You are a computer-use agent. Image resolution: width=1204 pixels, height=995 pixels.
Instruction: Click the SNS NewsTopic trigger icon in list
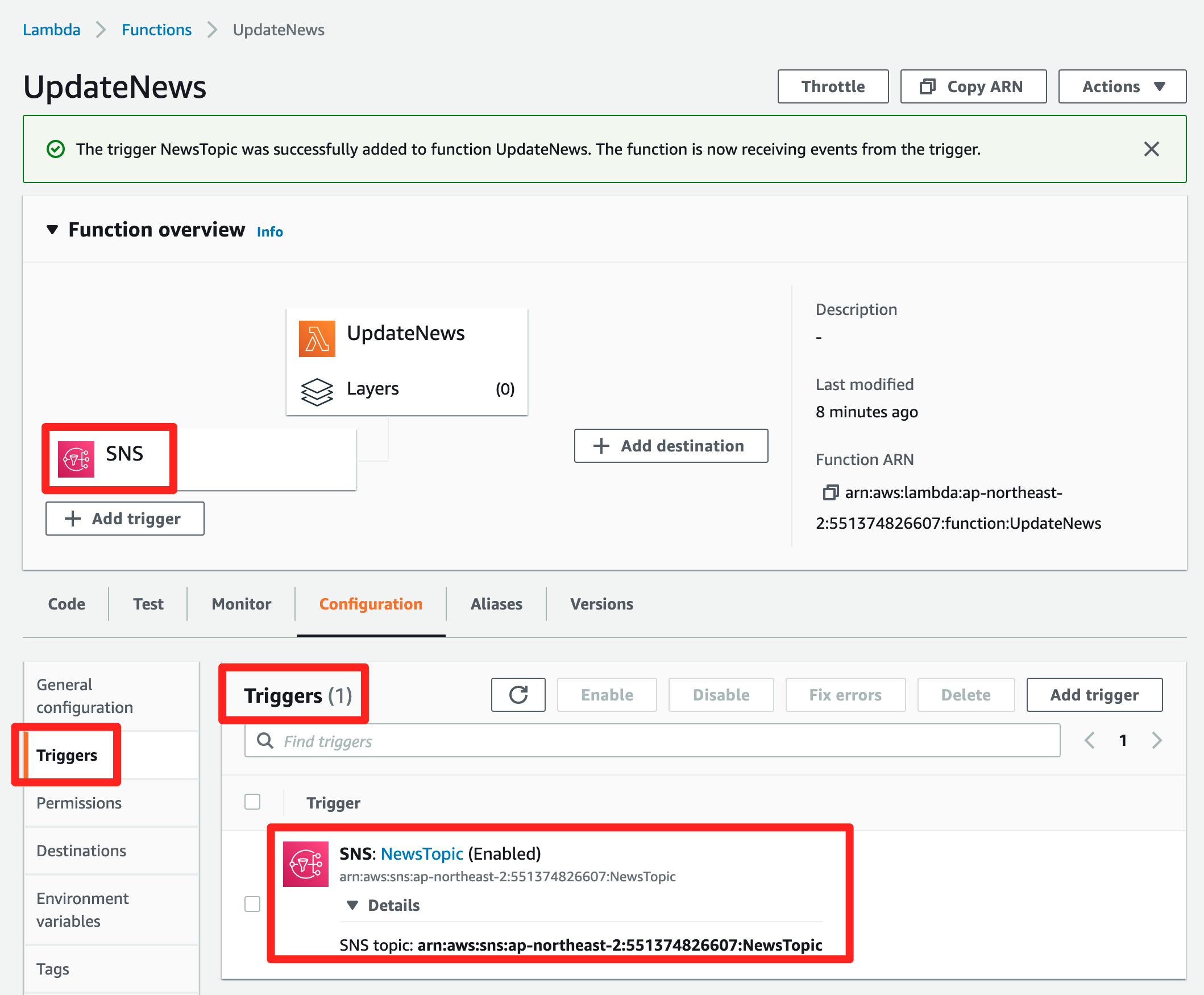coord(305,864)
